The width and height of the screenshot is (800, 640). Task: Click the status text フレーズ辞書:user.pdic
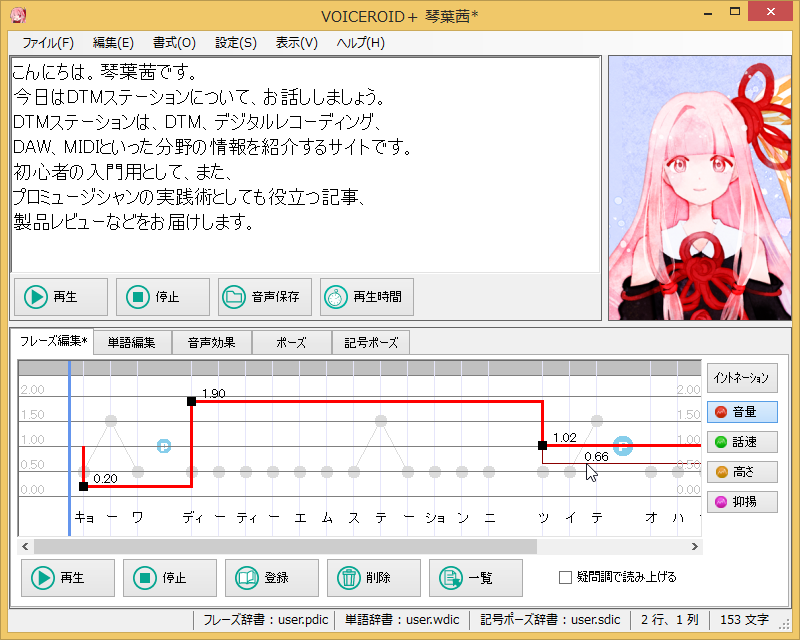click(x=266, y=620)
